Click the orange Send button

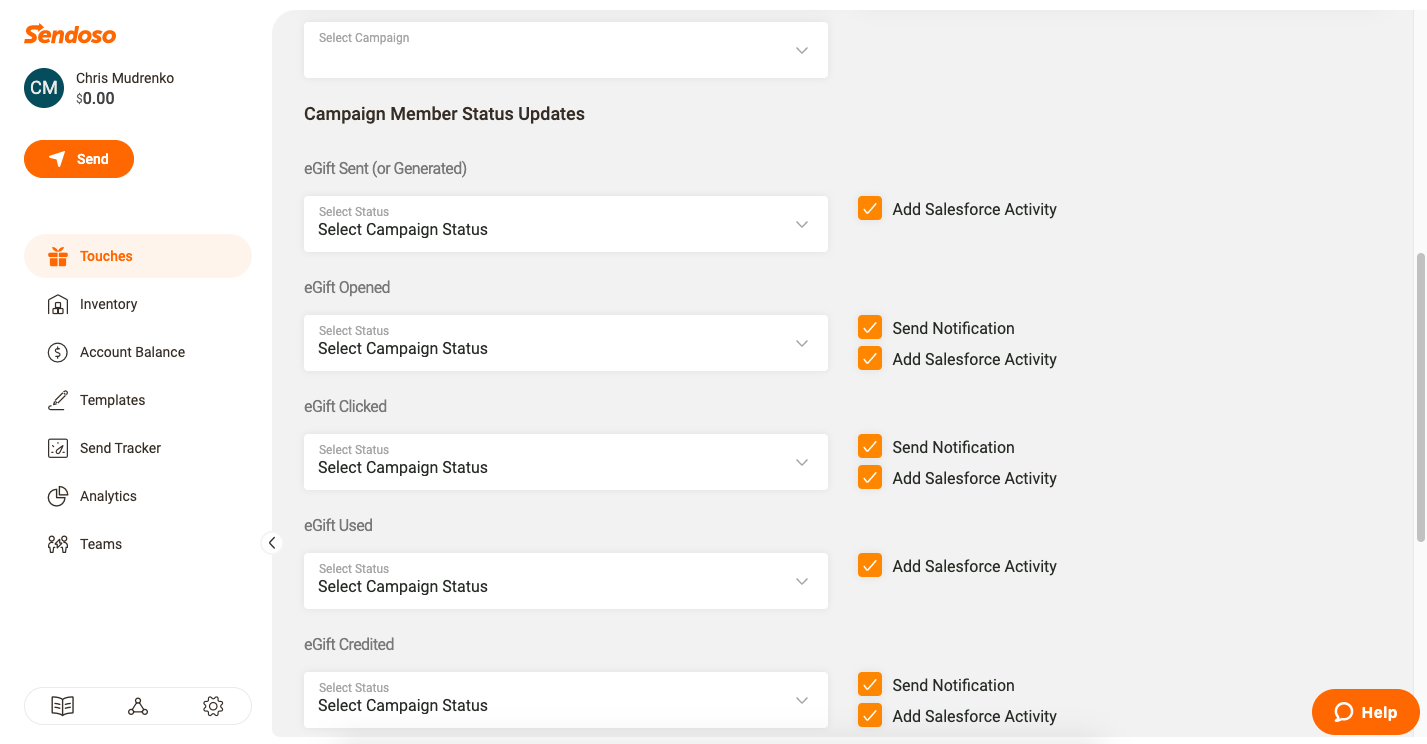click(79, 159)
